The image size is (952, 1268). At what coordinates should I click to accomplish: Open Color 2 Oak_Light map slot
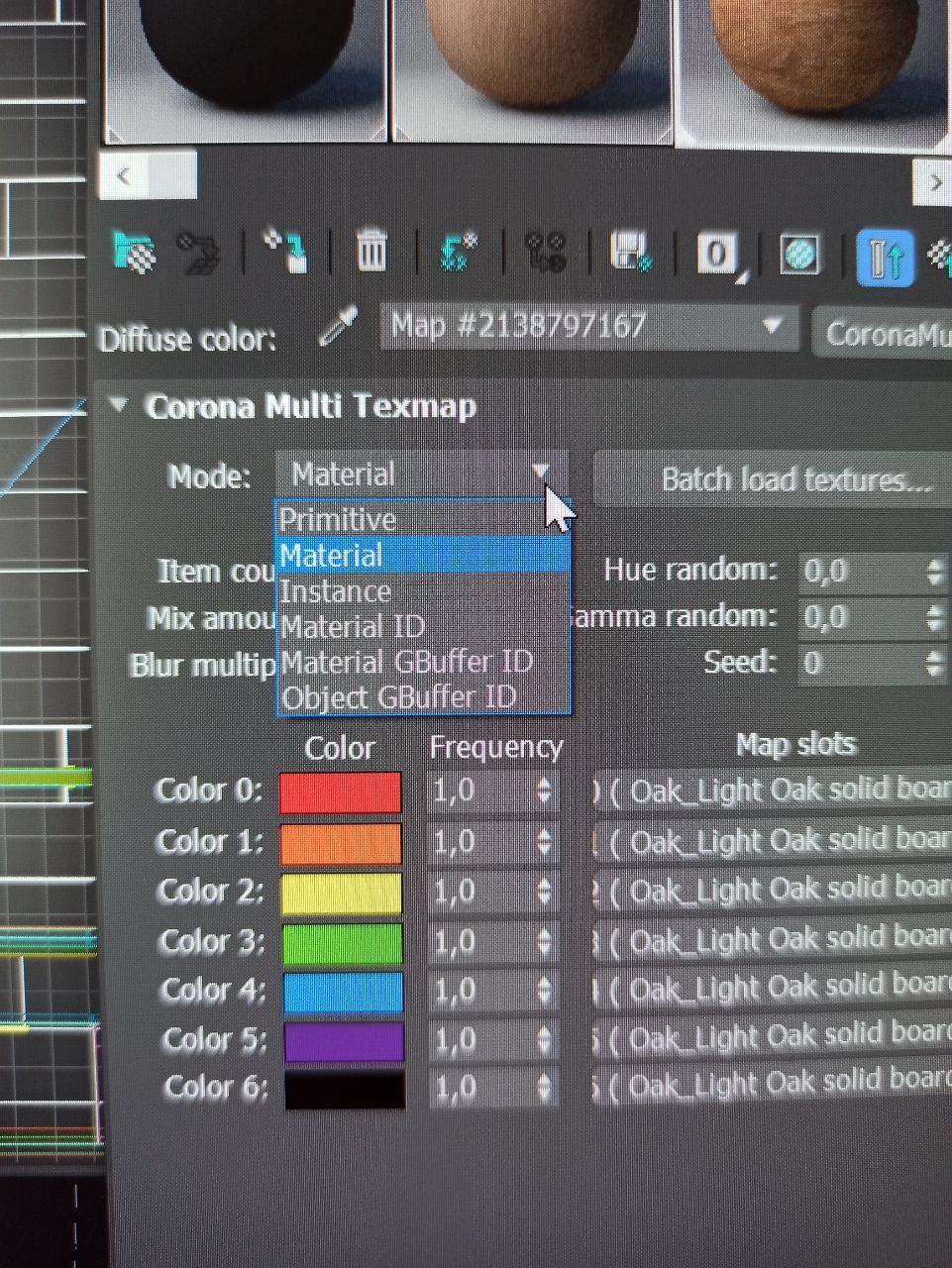click(773, 891)
